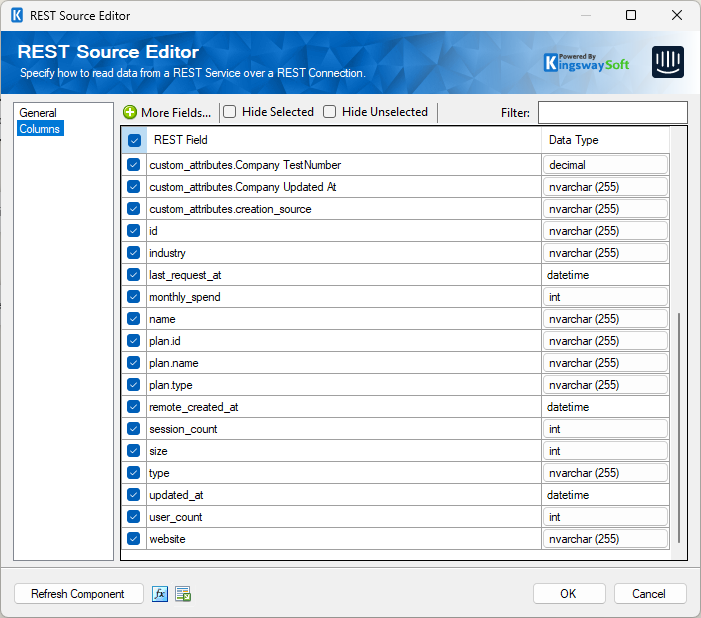Click the Intercom logo icon
The height and width of the screenshot is (618, 701).
(667, 62)
